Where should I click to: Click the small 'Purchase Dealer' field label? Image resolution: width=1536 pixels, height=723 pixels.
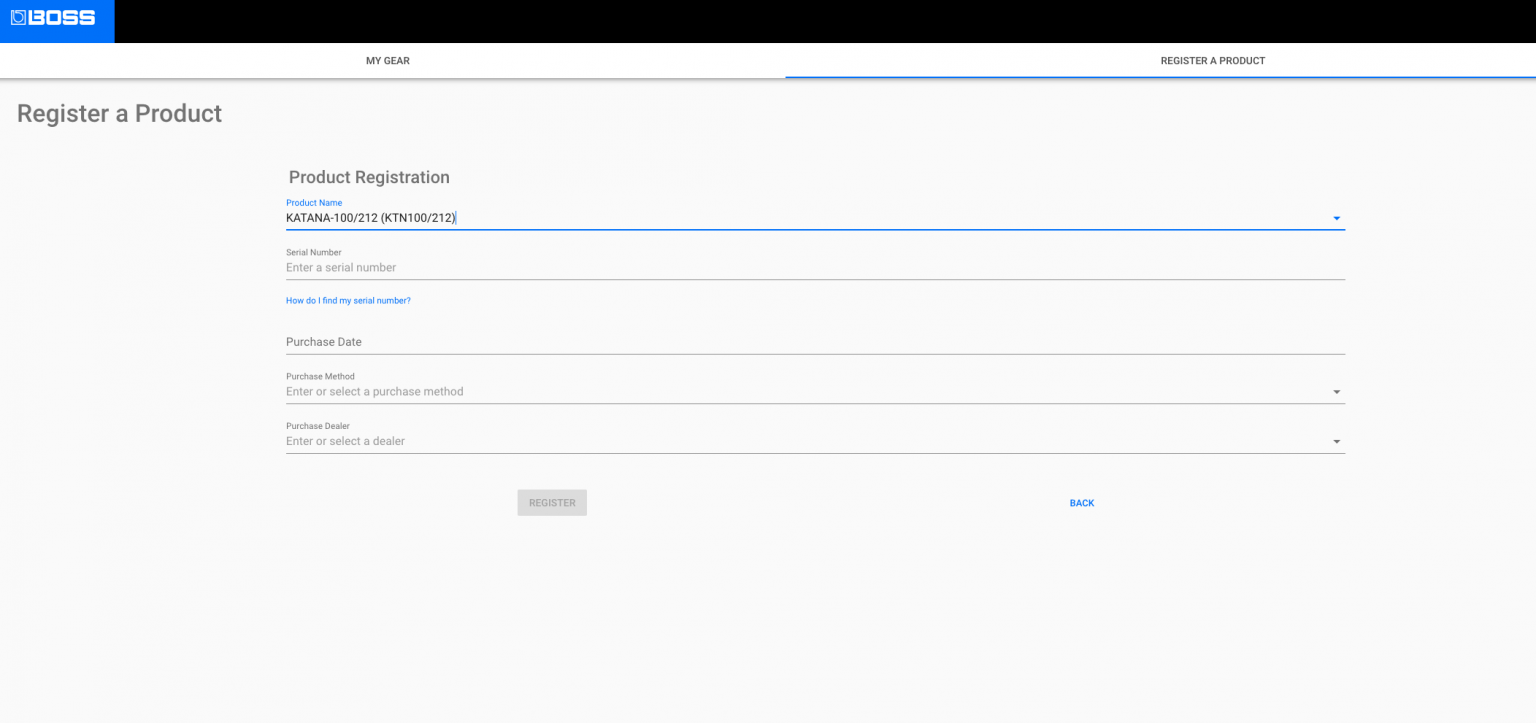(x=318, y=426)
